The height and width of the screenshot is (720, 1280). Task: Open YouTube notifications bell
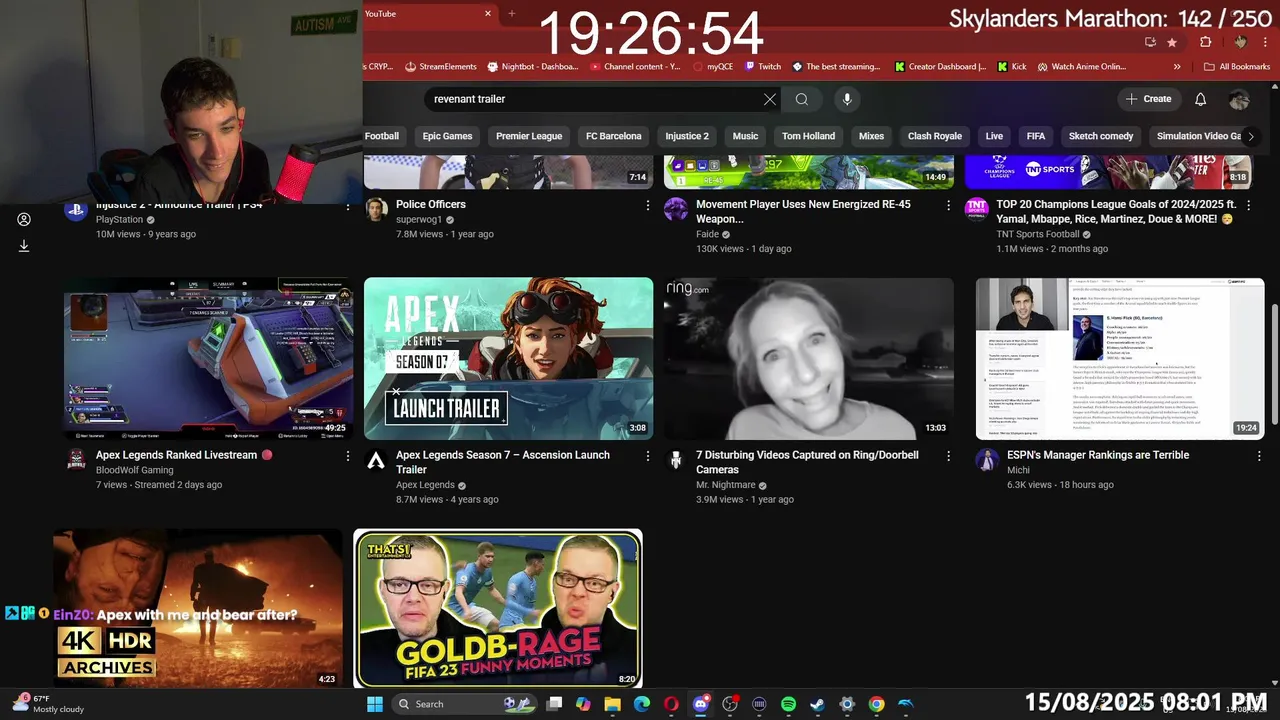pos(1200,99)
